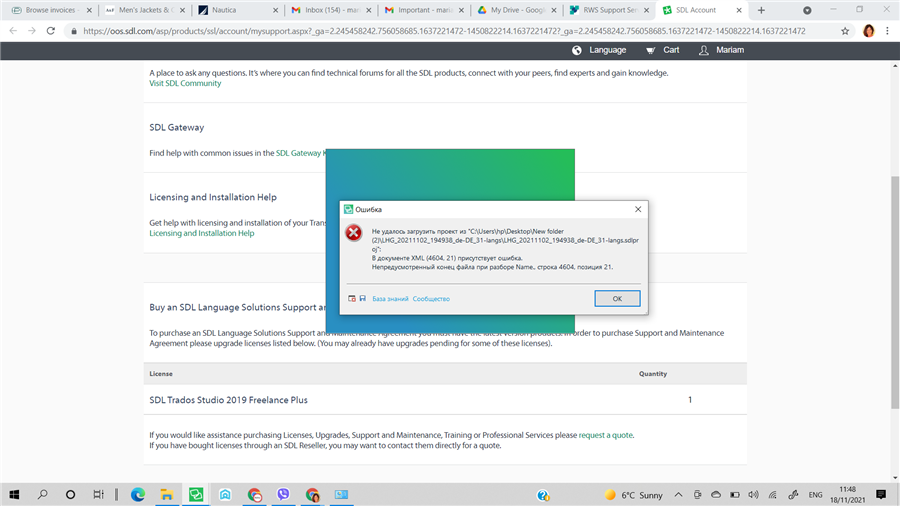The image size is (900, 506).
Task: Open the SDL Gateway knowledge base link
Action: pos(300,153)
